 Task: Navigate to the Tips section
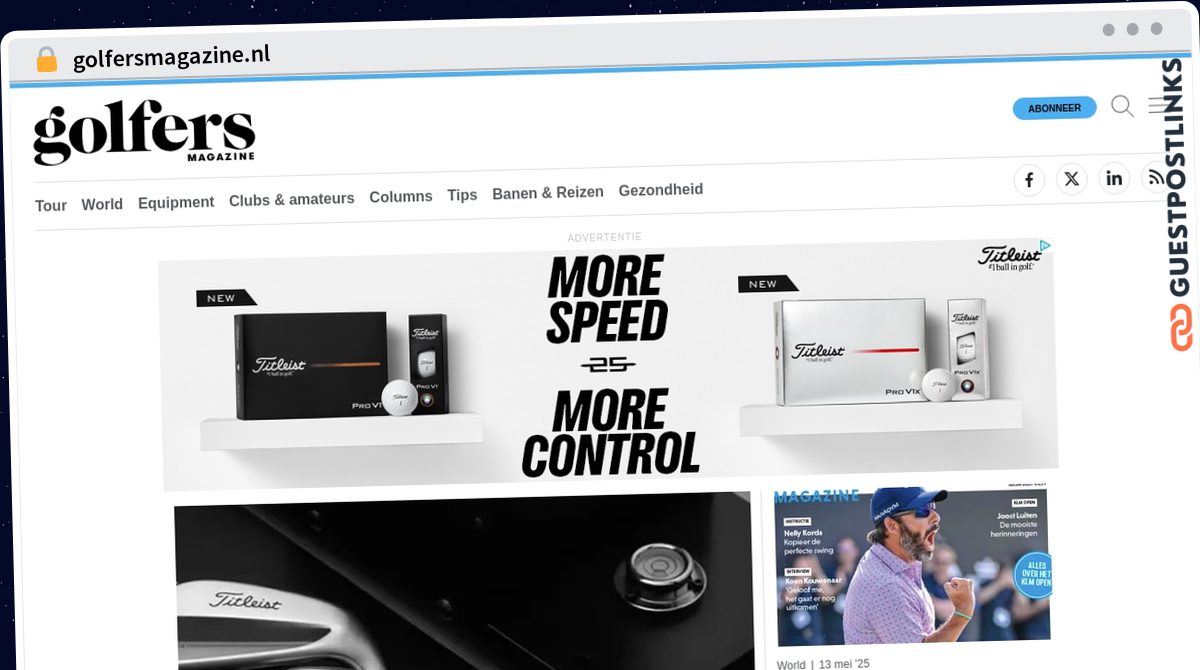462,195
